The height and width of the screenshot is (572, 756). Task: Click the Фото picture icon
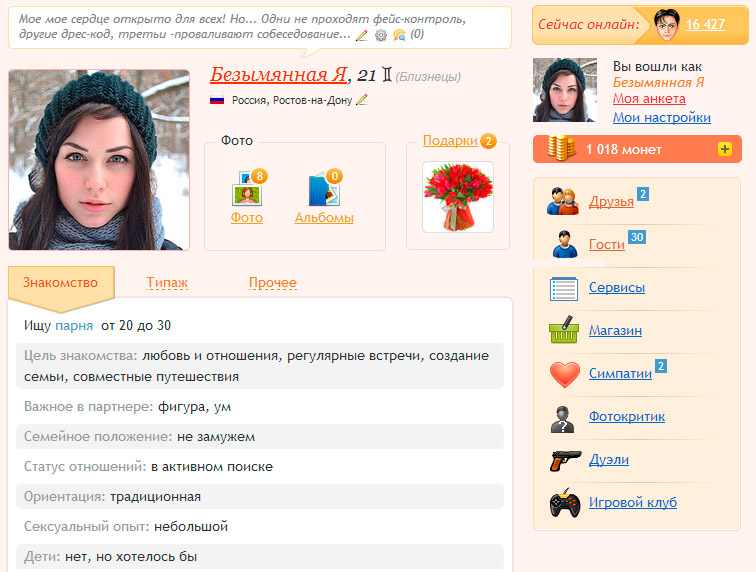[x=246, y=189]
